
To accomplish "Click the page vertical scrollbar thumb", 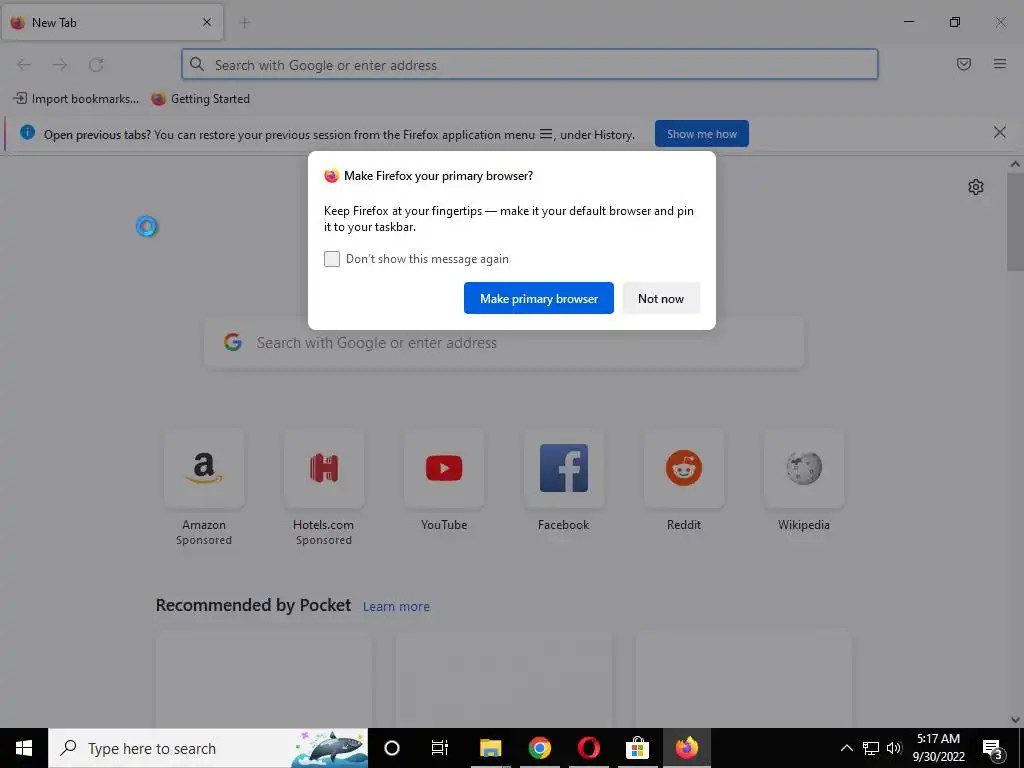I will point(1015,222).
